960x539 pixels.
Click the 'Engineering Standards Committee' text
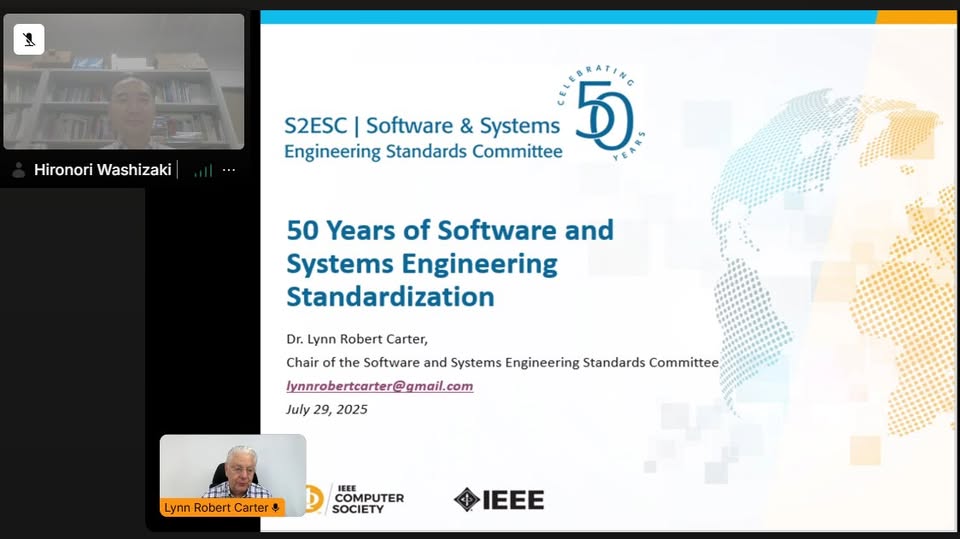(x=423, y=151)
